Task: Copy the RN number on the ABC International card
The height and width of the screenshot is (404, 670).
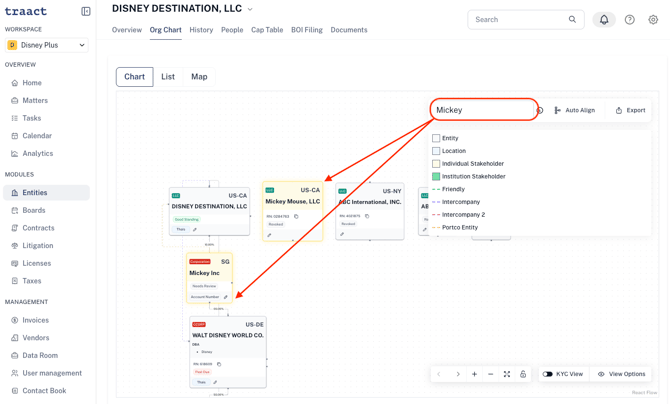Action: coord(367,216)
